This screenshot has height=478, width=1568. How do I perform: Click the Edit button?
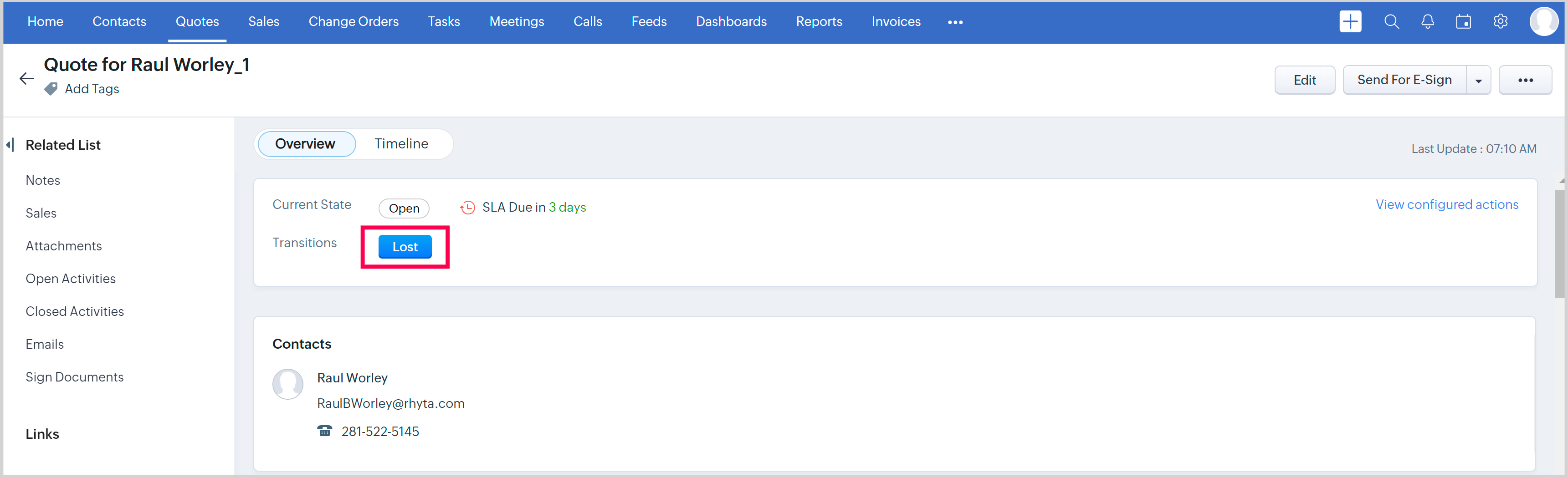tap(1304, 80)
